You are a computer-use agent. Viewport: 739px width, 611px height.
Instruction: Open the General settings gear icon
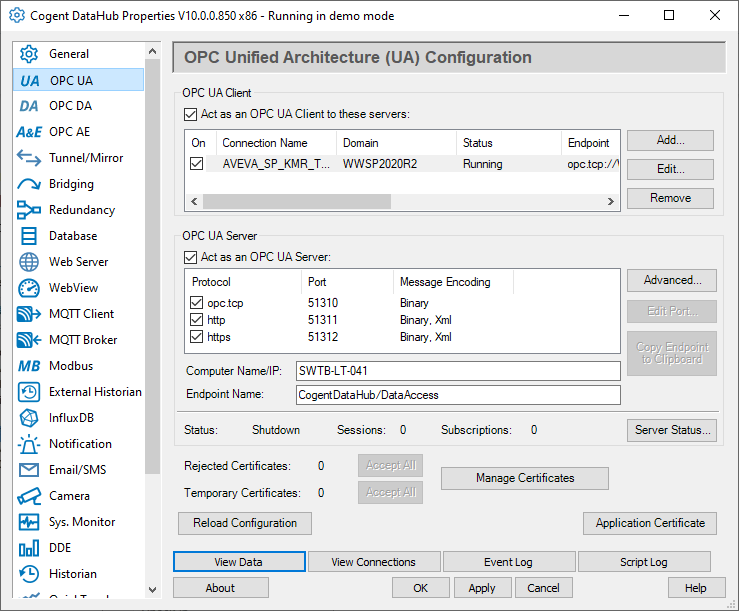click(29, 54)
